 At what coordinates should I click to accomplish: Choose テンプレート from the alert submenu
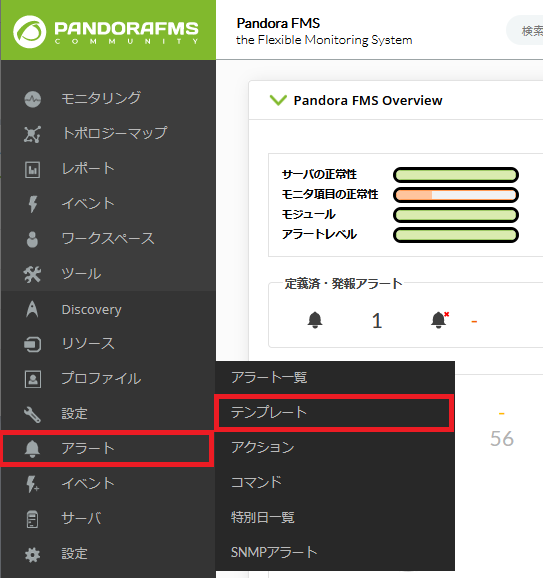(334, 412)
